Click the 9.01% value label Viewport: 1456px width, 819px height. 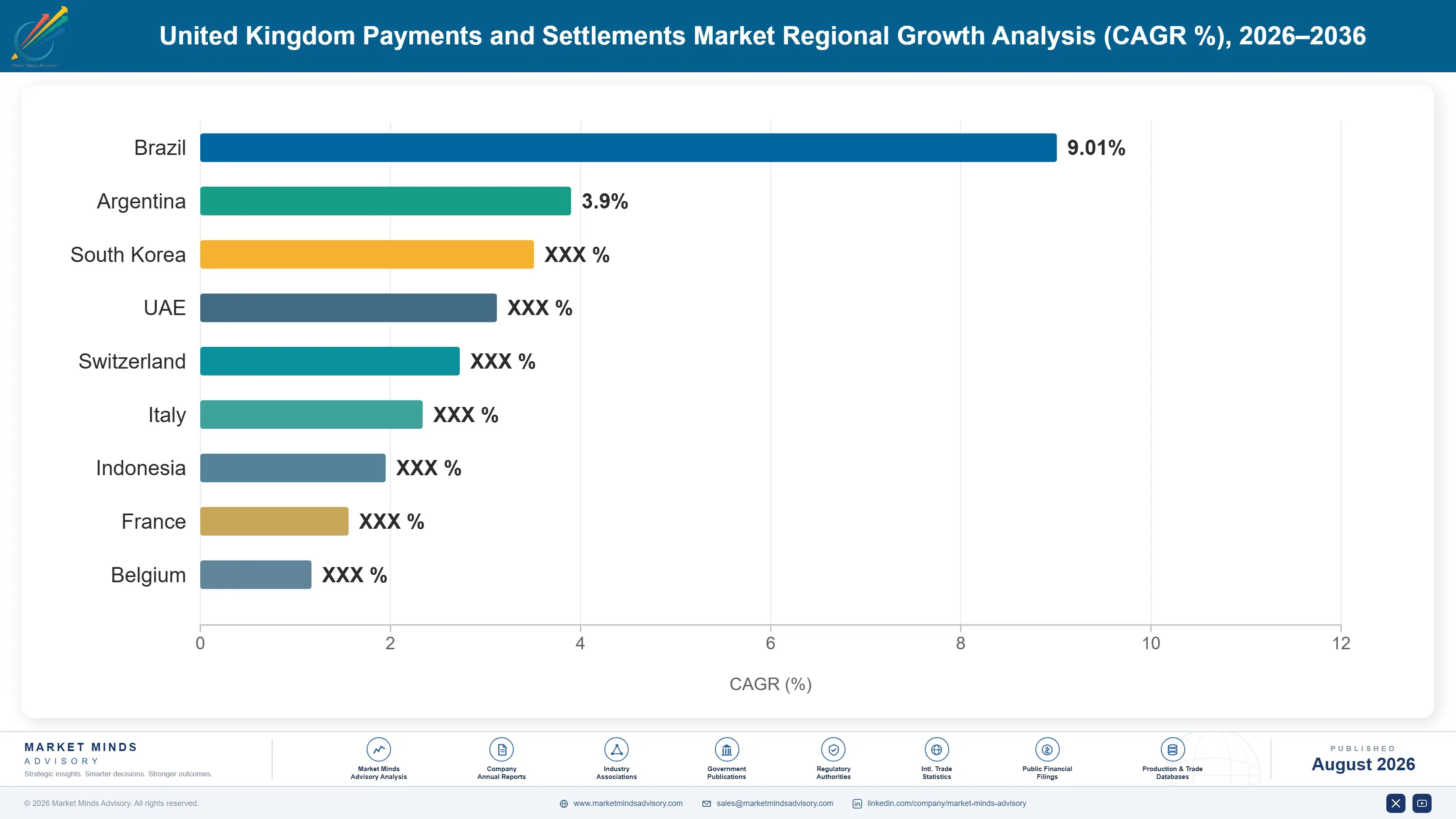coord(1096,148)
